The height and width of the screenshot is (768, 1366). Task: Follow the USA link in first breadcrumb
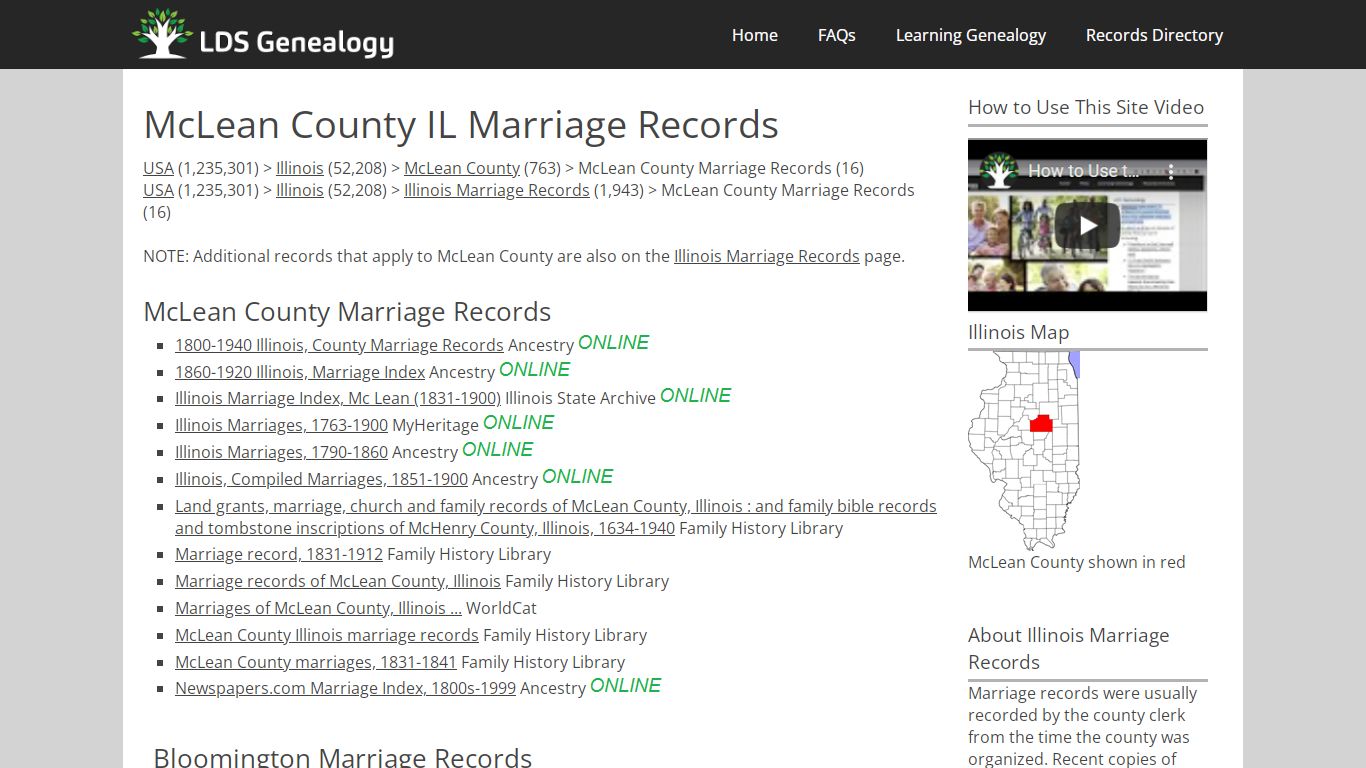(x=158, y=168)
